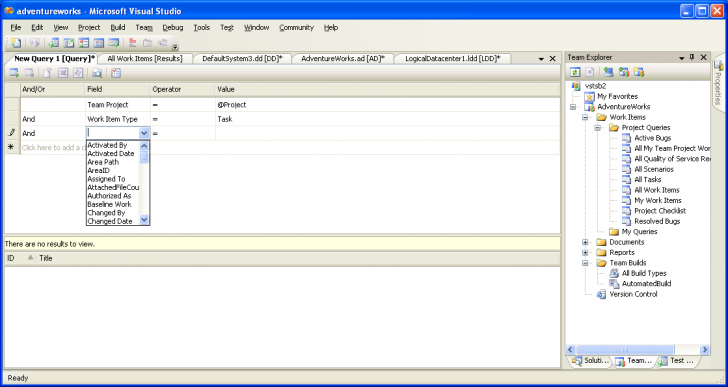Click the add server icon in Team Explorer toolbar

click(x=609, y=72)
